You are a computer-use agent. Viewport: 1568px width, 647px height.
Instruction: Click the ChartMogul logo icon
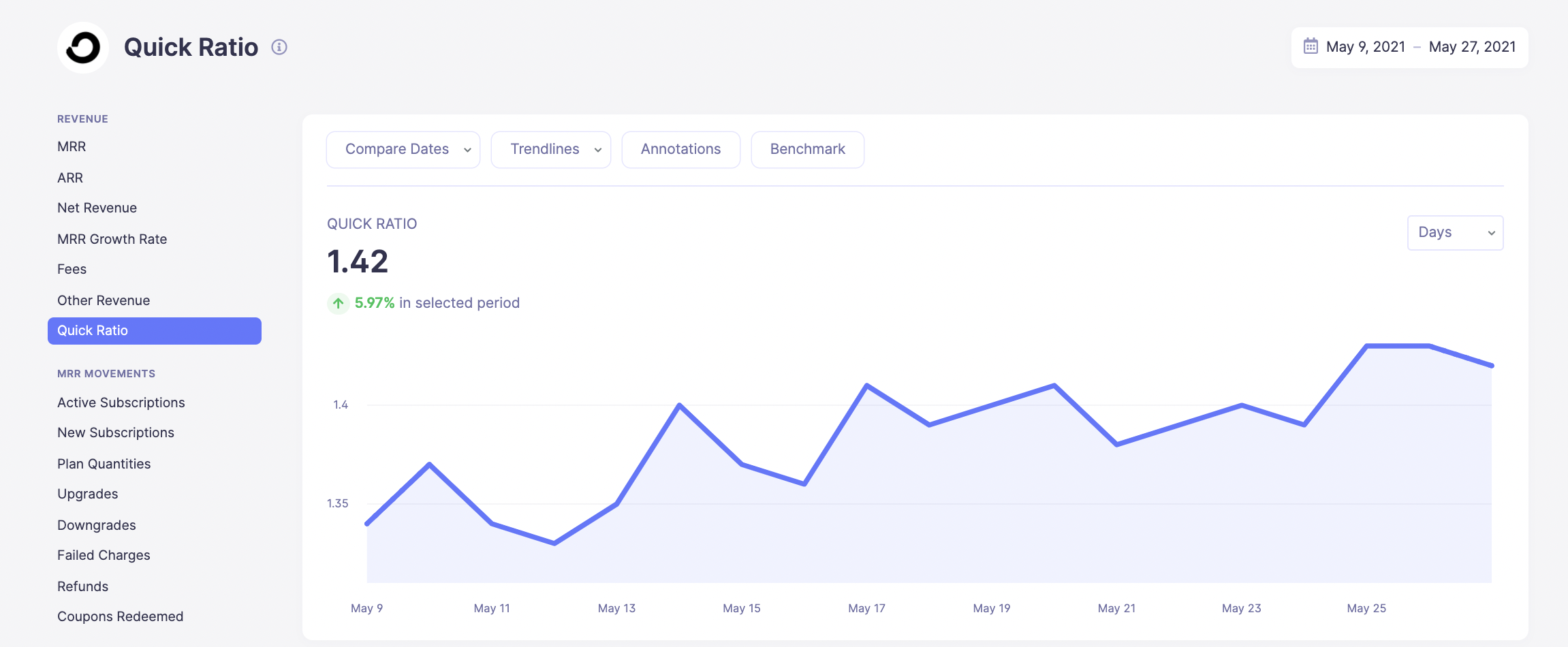83,48
